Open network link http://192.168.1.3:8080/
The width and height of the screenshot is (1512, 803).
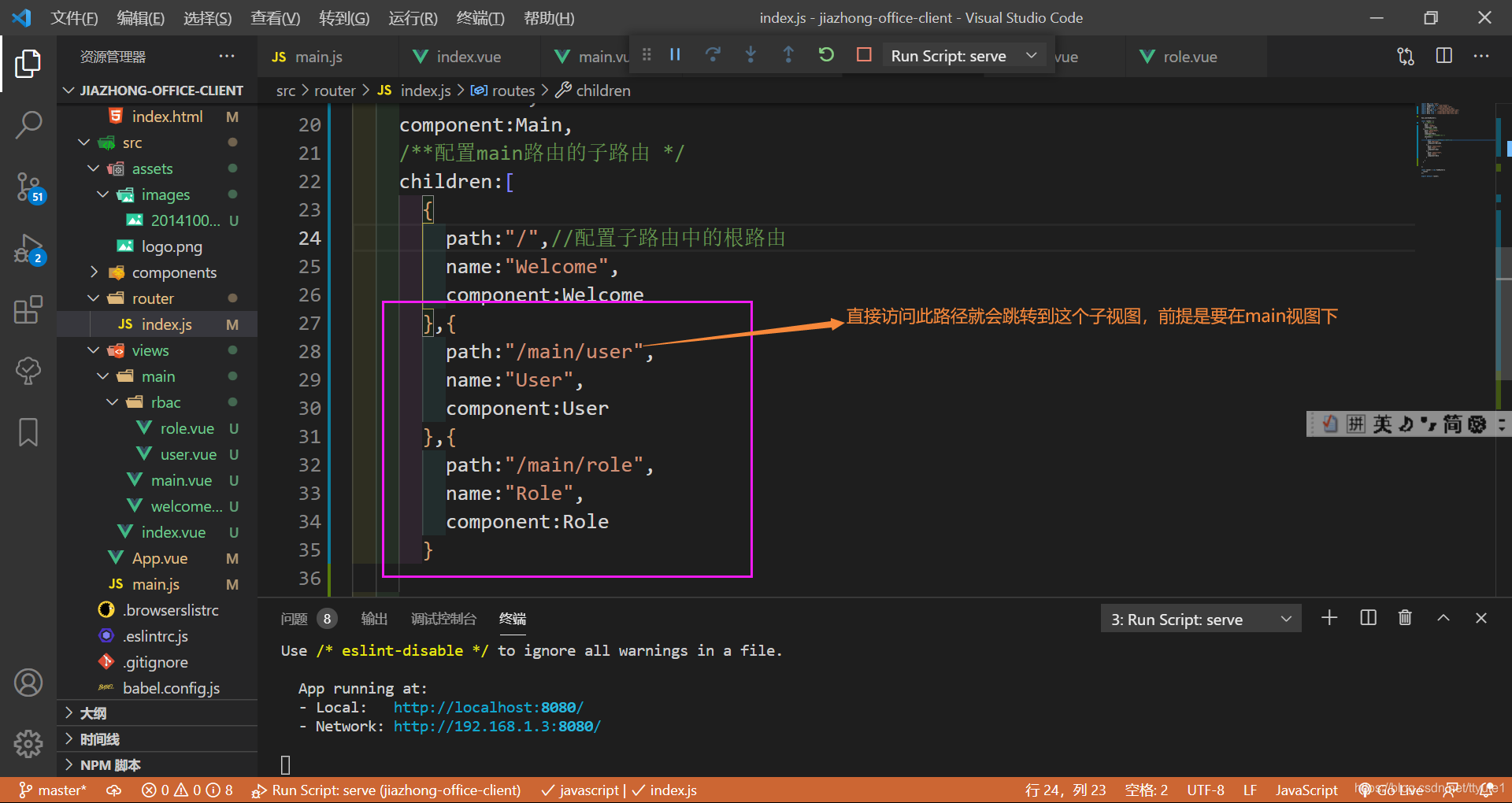coord(497,726)
